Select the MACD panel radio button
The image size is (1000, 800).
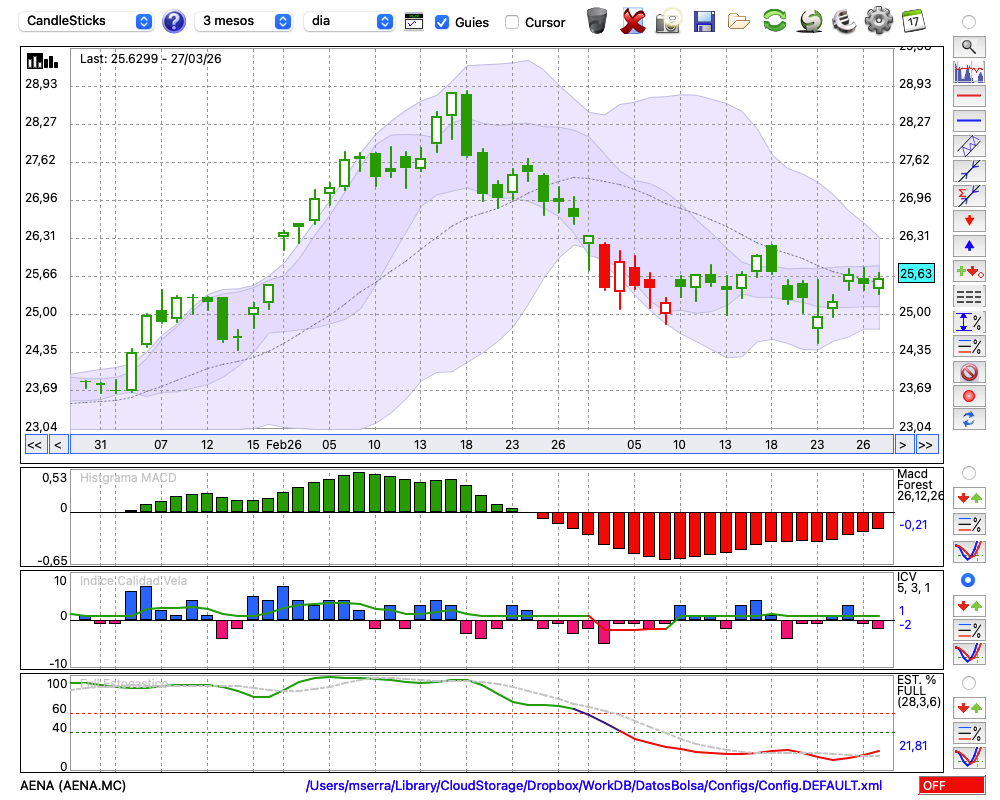[x=968, y=472]
